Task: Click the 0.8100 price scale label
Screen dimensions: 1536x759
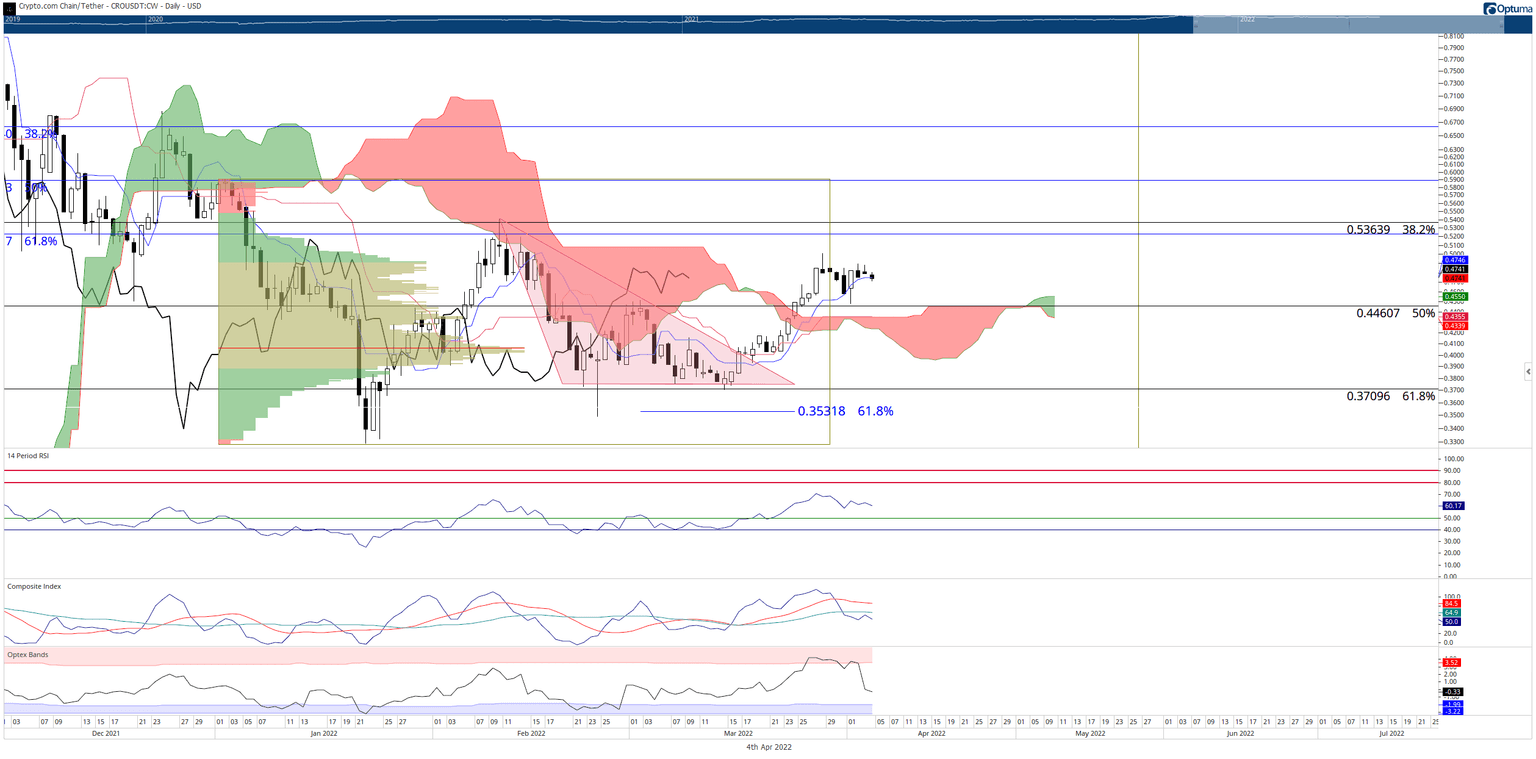Action: 1453,36
